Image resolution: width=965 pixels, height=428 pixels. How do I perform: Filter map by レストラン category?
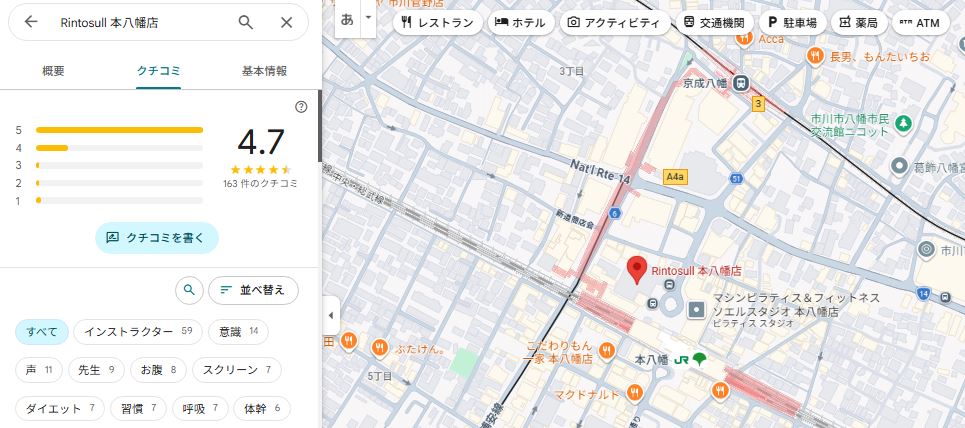[435, 22]
